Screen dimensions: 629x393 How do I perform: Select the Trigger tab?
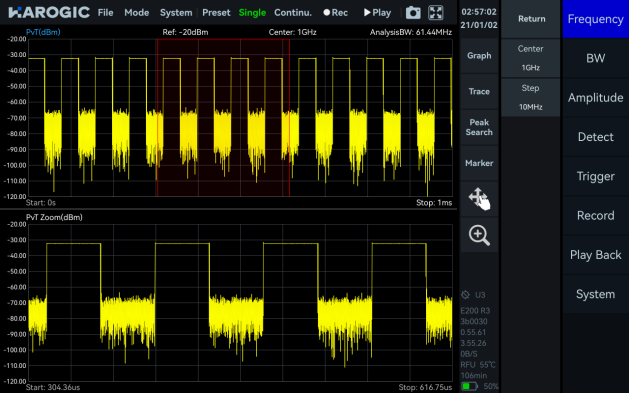pos(596,176)
